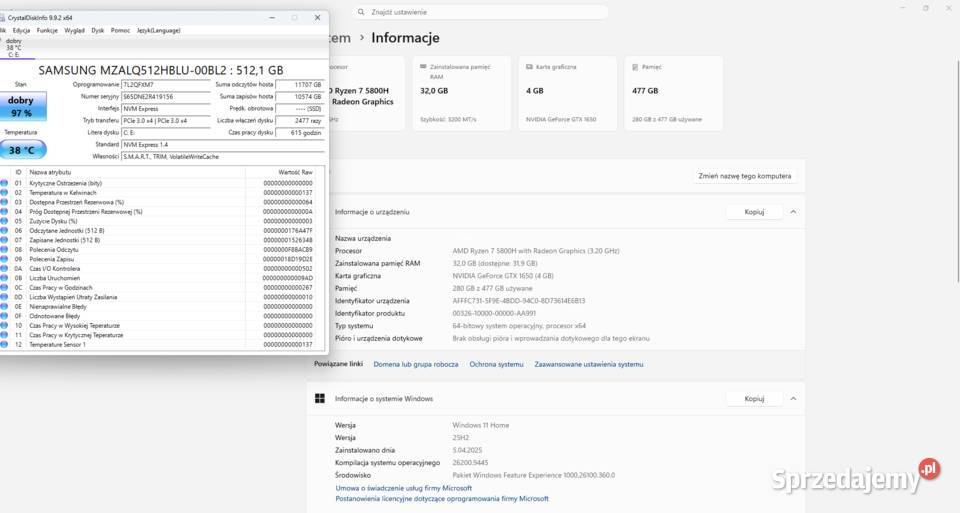
Task: Copy Windows info with lower Kopiuj button
Action: [x=754, y=399]
